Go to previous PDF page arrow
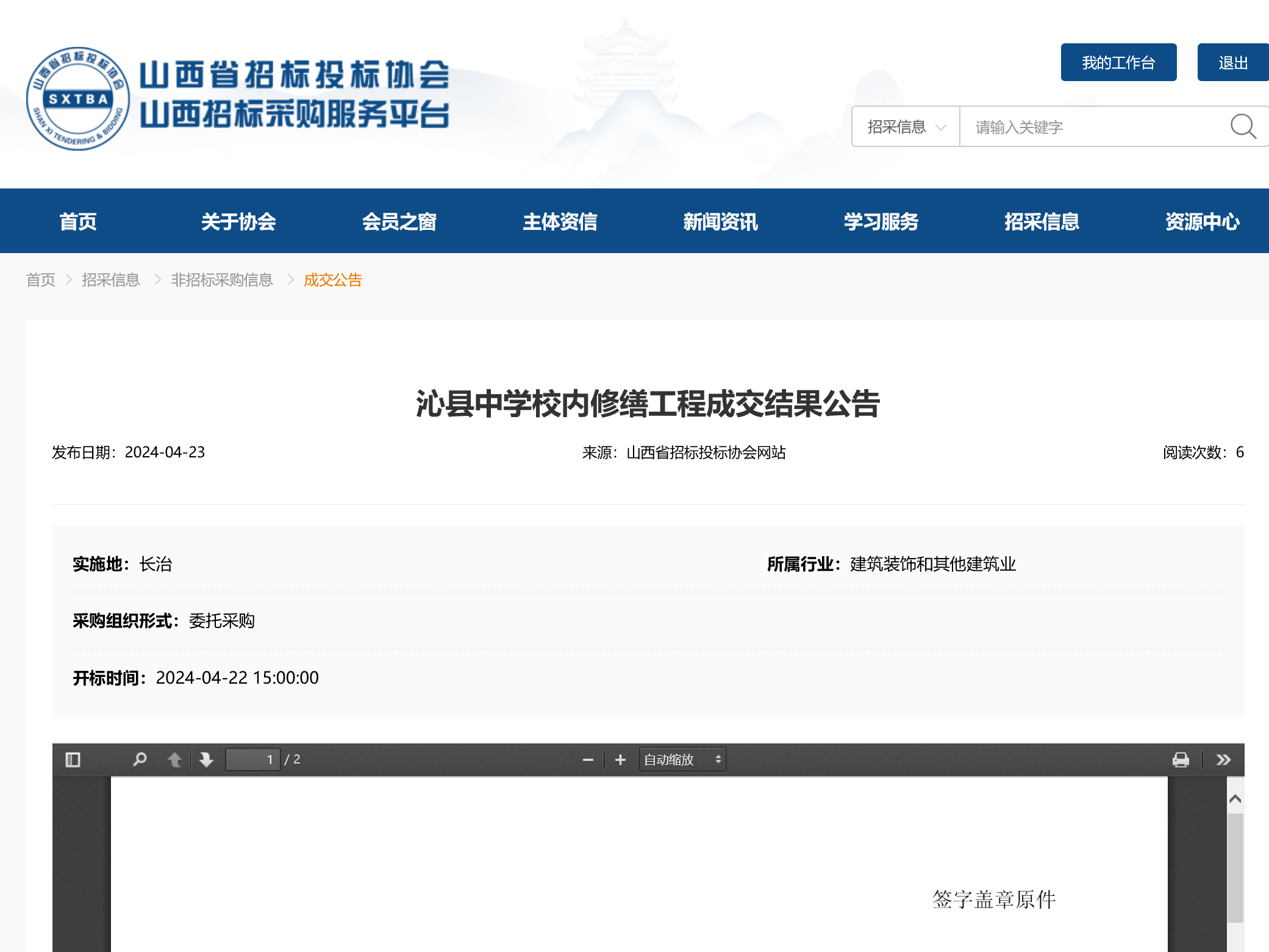The image size is (1269, 952). point(174,759)
